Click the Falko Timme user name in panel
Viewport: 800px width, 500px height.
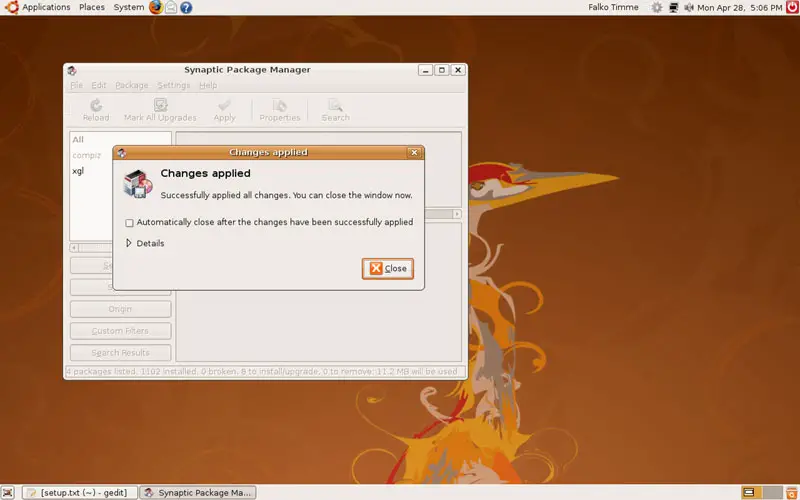tap(613, 7)
